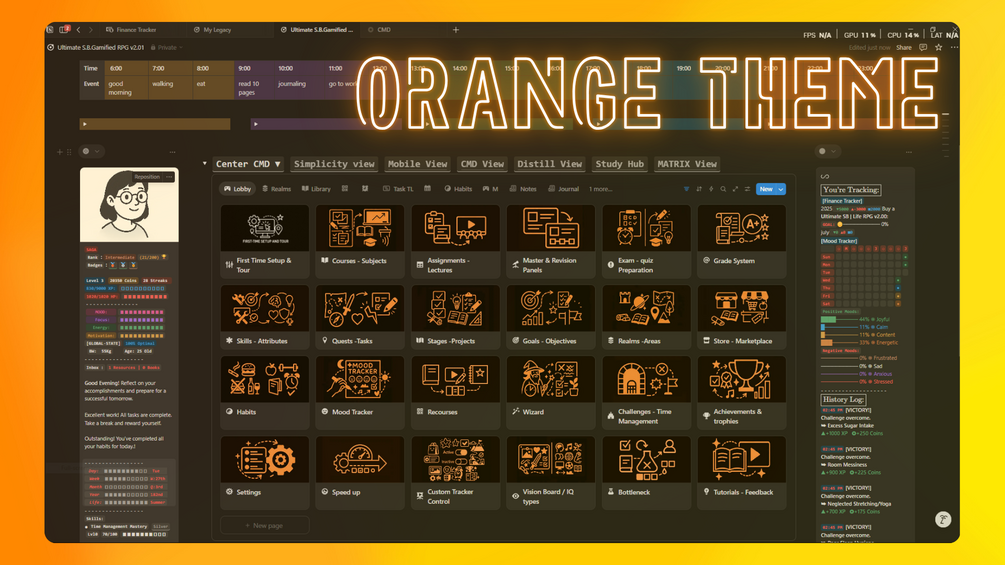Collapse the Center CMD toggle triangle

[204, 163]
